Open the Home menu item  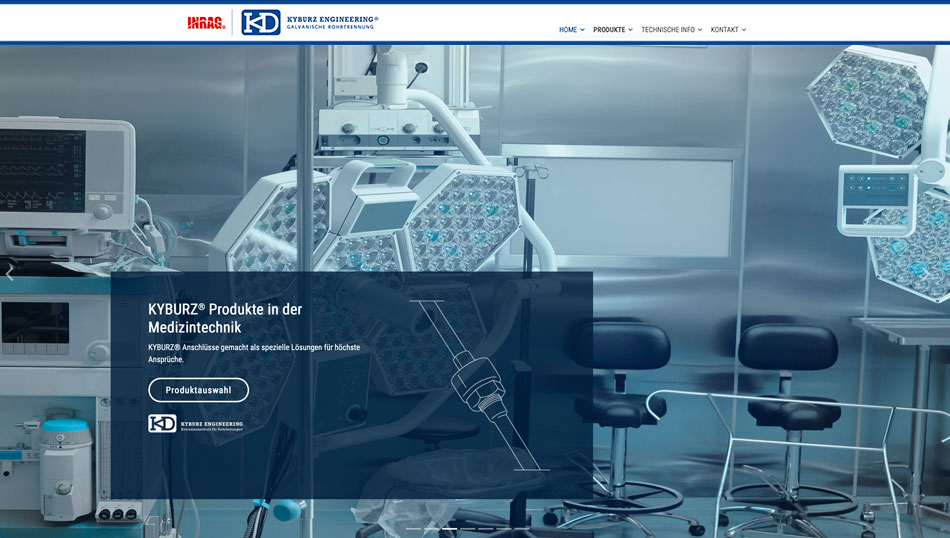pyautogui.click(x=567, y=30)
